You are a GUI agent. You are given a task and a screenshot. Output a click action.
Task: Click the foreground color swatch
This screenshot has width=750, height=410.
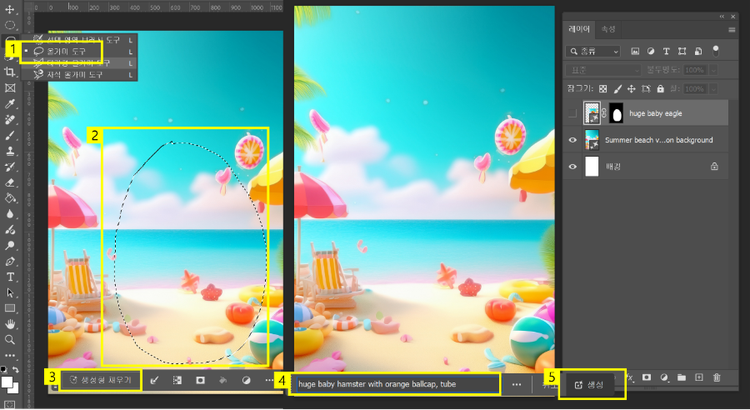click(7, 382)
